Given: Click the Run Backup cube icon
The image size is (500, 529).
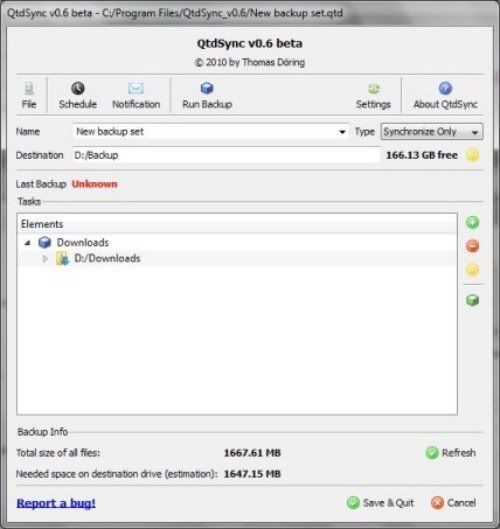Looking at the screenshot, I should [x=207, y=88].
